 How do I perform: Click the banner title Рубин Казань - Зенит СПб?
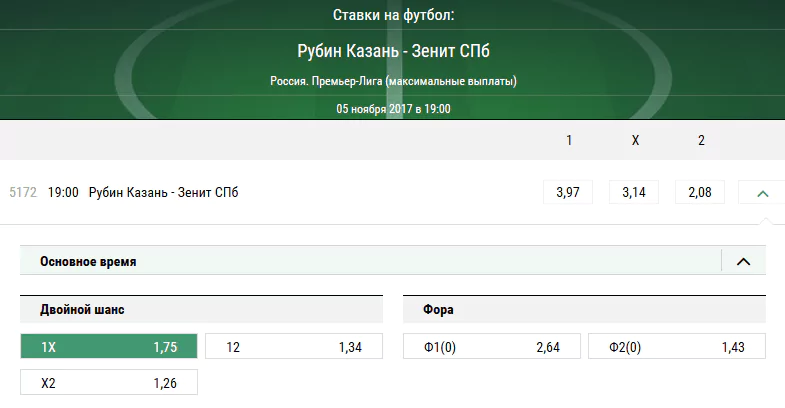(x=393, y=51)
